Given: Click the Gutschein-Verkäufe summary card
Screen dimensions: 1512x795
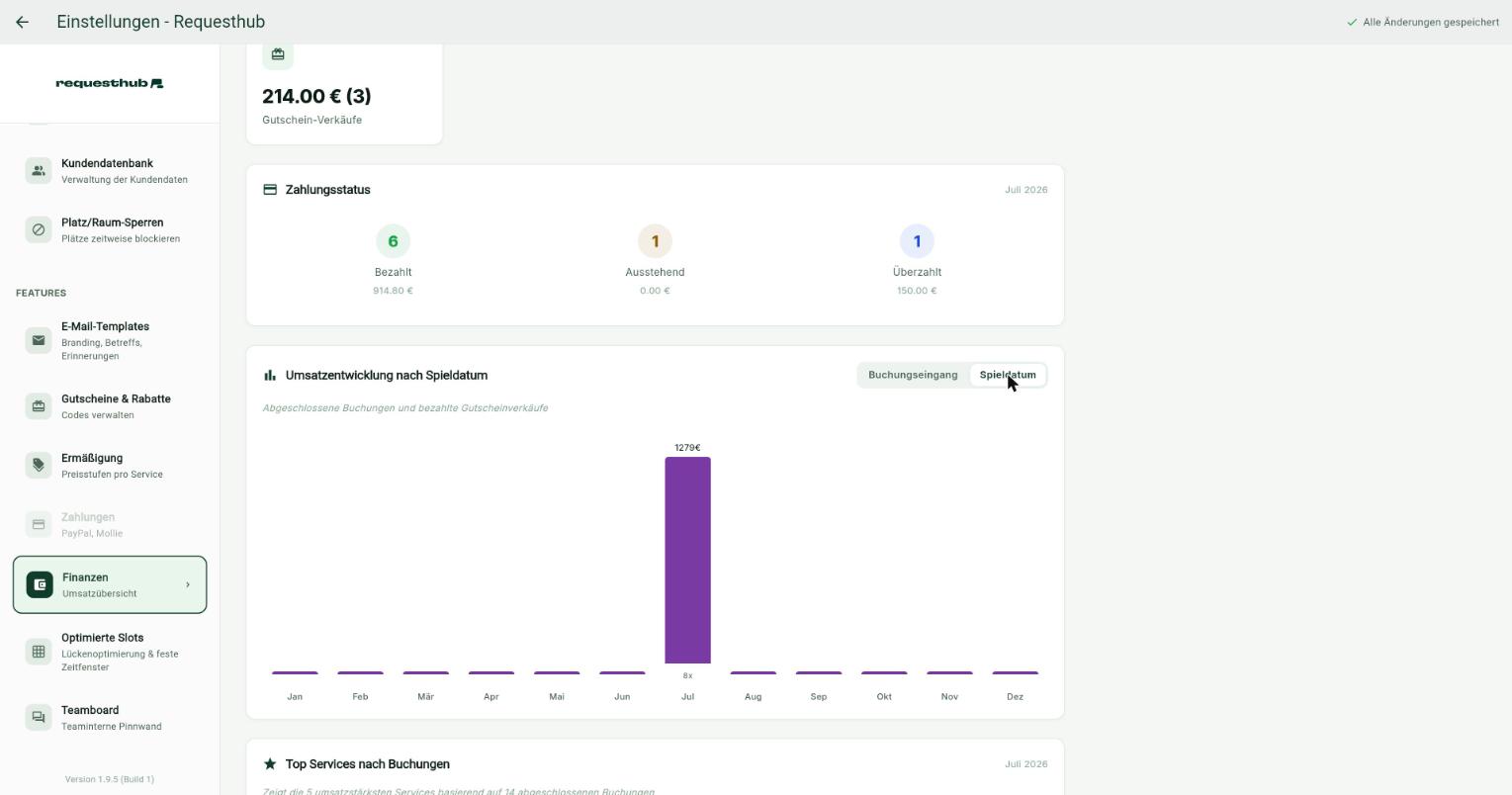Looking at the screenshot, I should tap(344, 94).
